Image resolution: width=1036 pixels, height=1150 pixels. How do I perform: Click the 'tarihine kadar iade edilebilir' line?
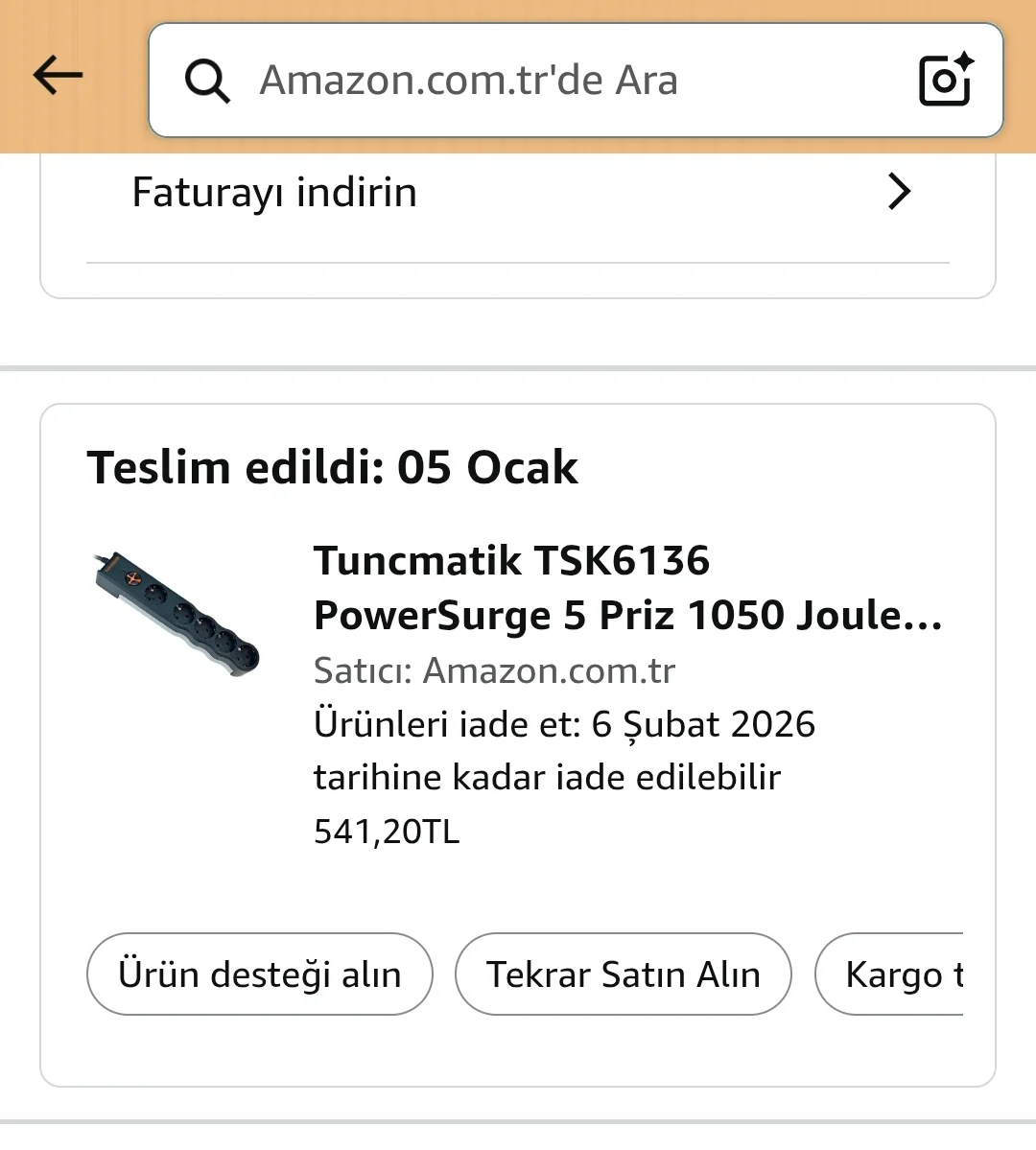[547, 777]
